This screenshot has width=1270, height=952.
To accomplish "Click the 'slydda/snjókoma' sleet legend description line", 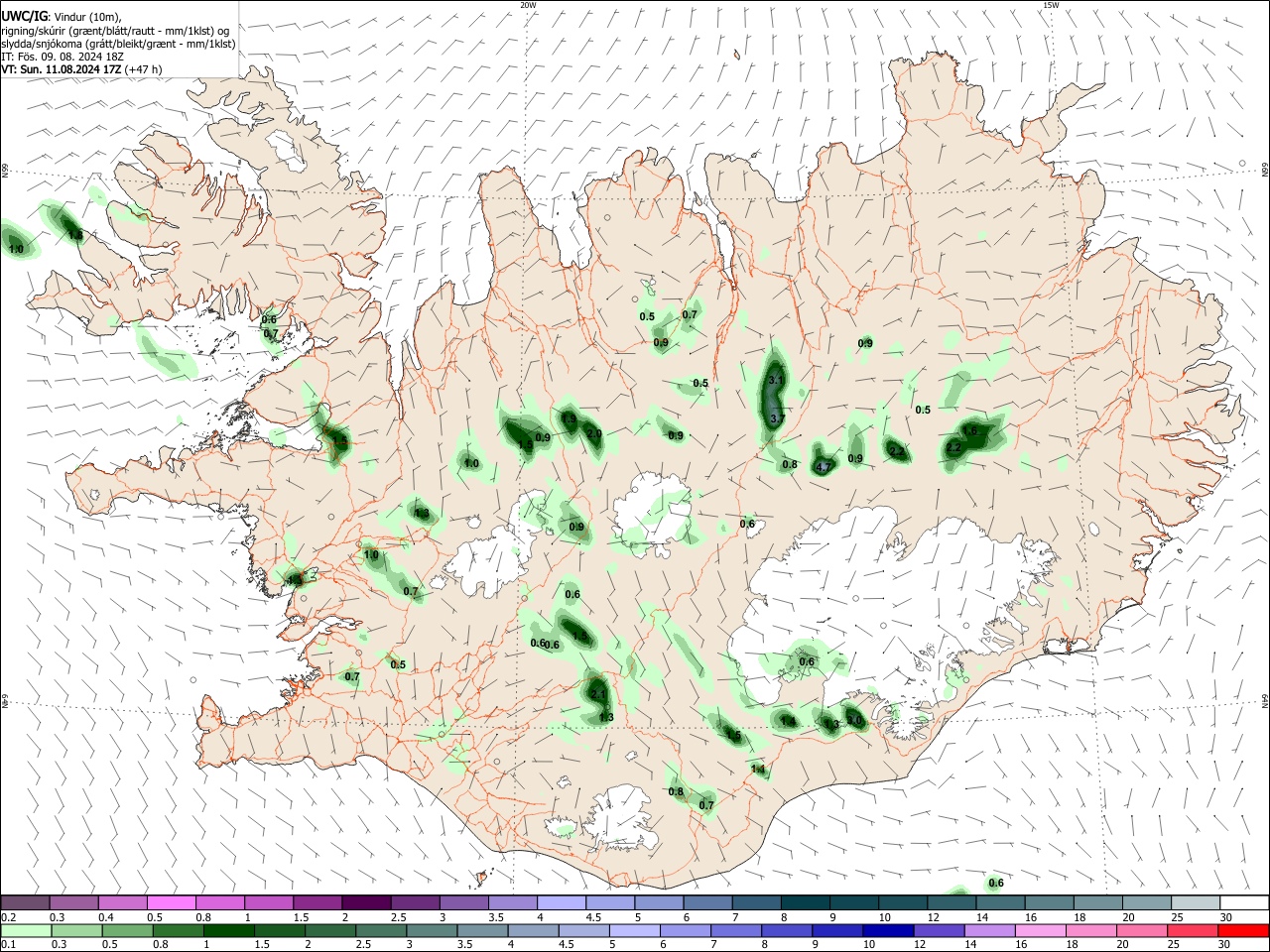I will [118, 44].
